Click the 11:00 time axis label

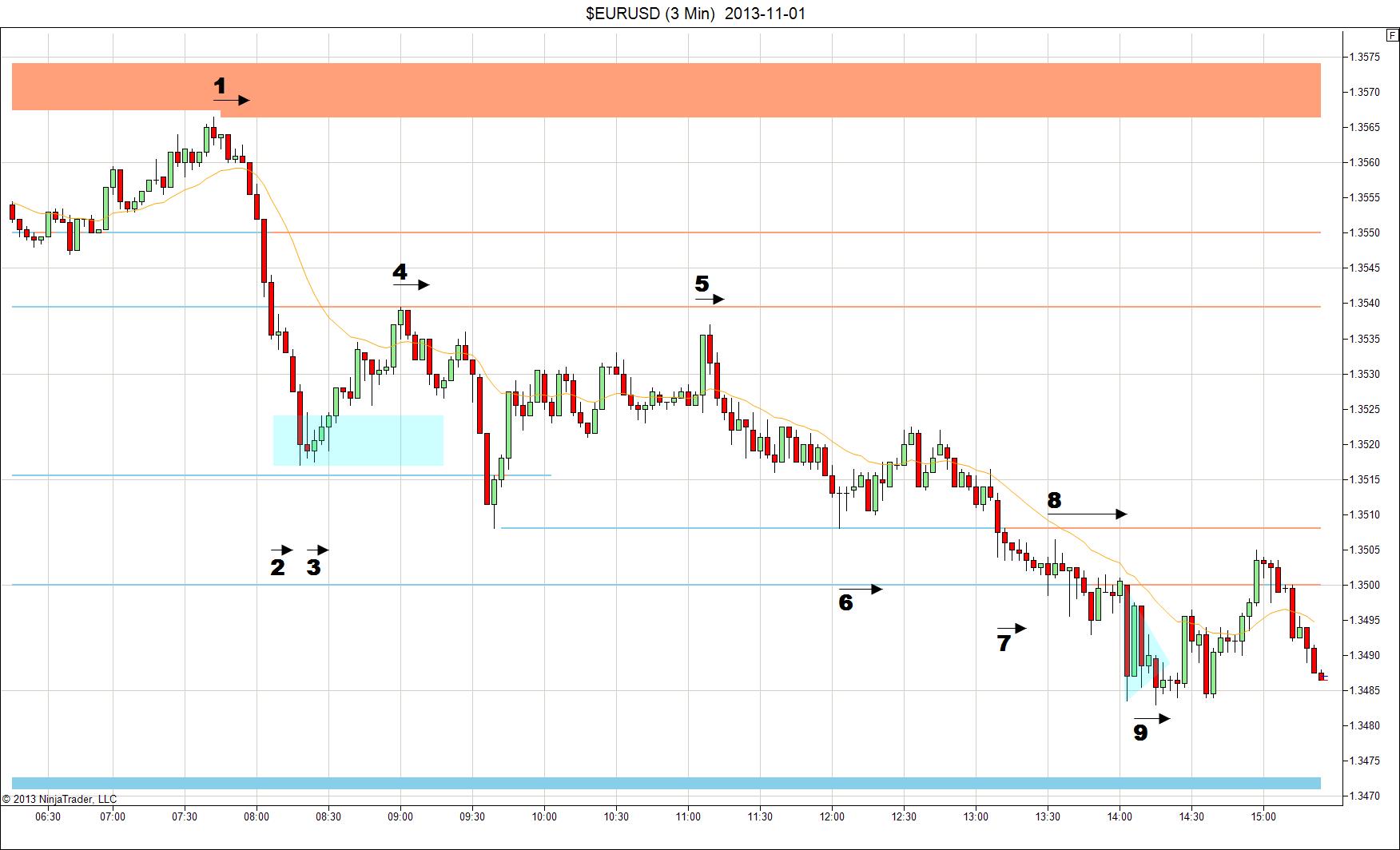point(688,816)
